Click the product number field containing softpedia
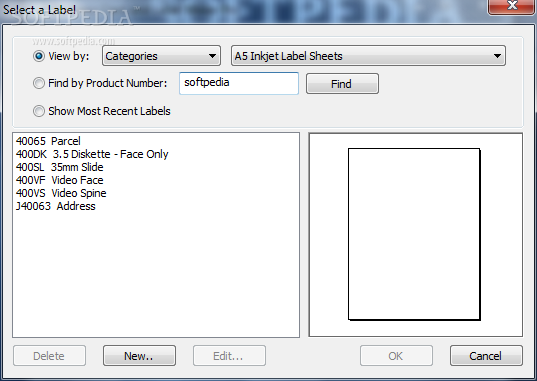This screenshot has height=381, width=537. (x=239, y=83)
